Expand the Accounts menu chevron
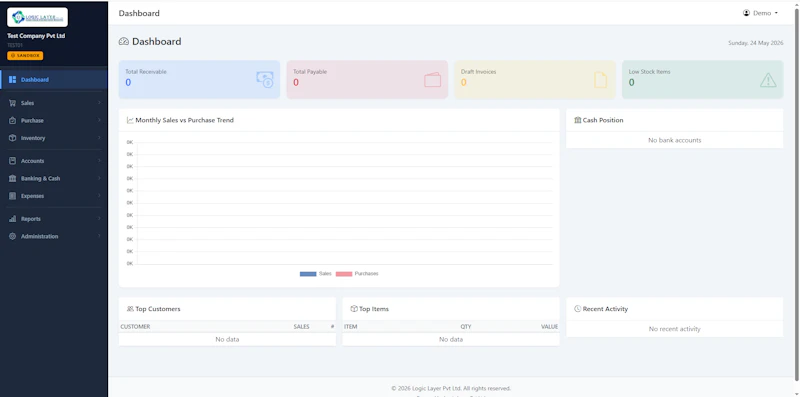Image resolution: width=800 pixels, height=397 pixels. [99, 161]
